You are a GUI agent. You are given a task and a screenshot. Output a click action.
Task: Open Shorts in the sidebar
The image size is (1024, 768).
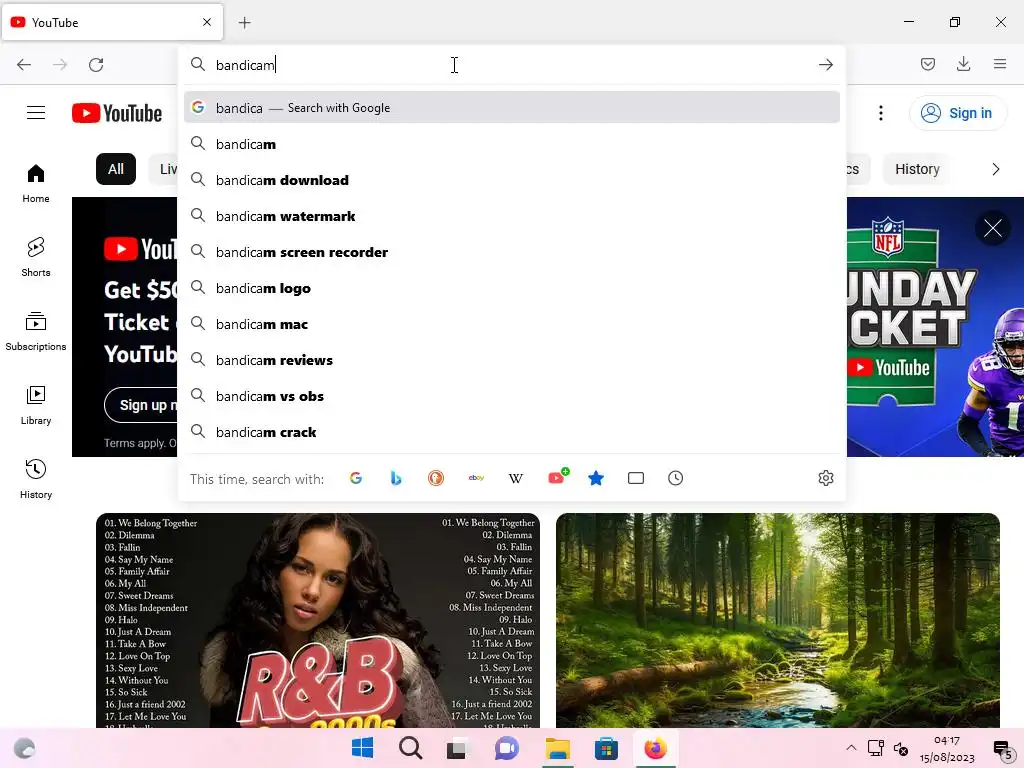point(36,257)
